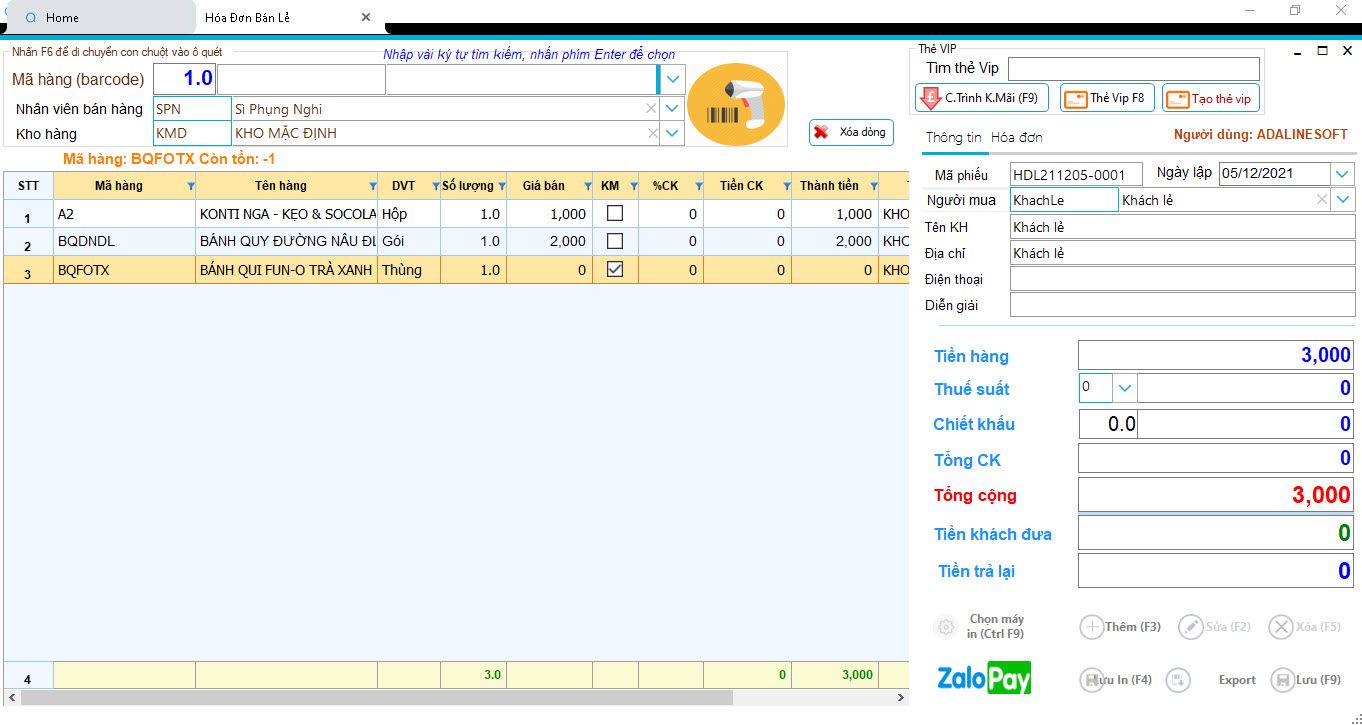Click the icon left of Export
This screenshot has height=725, width=1362.
pyautogui.click(x=1178, y=680)
